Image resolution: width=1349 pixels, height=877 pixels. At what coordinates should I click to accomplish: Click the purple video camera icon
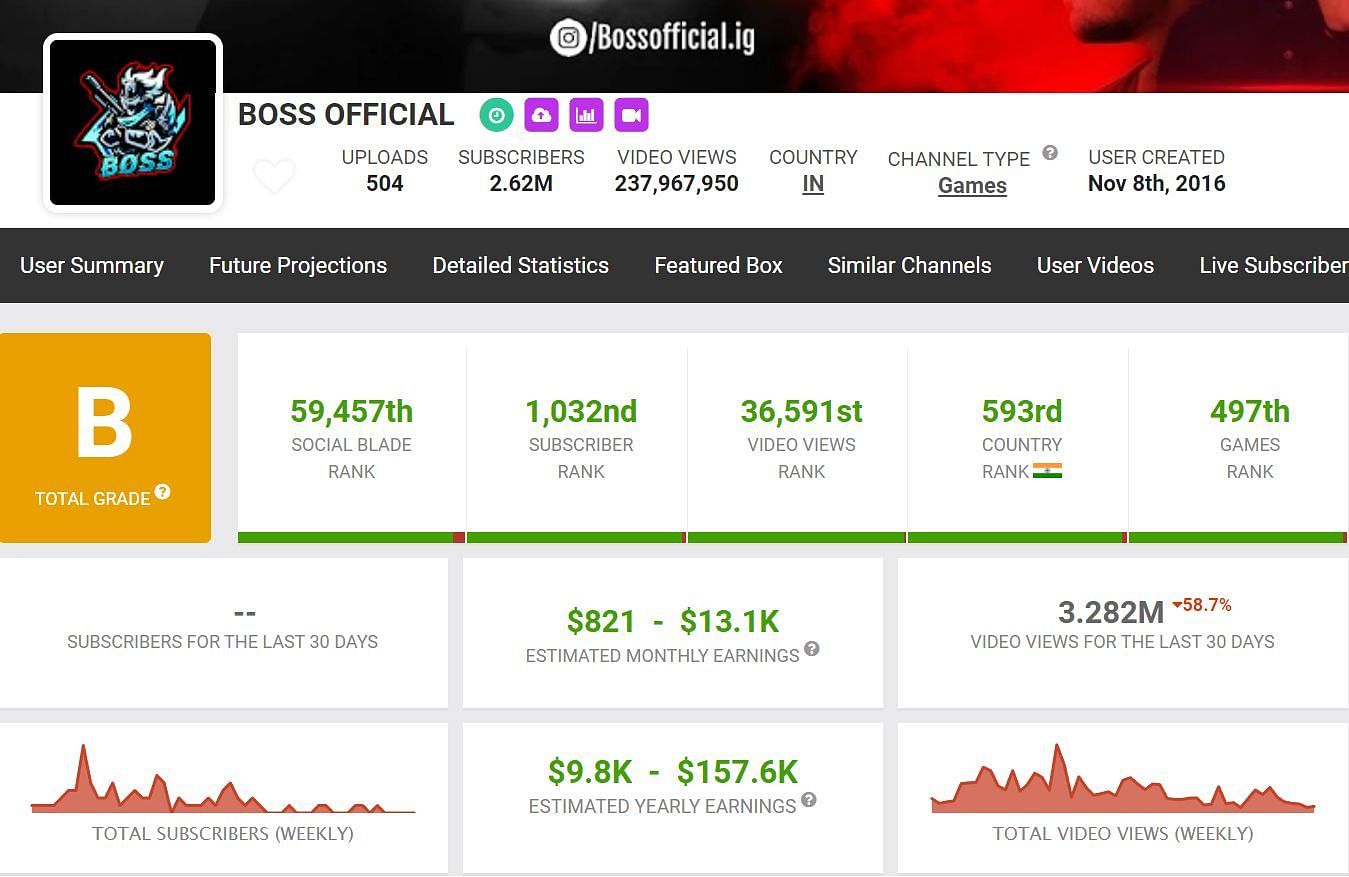631,115
